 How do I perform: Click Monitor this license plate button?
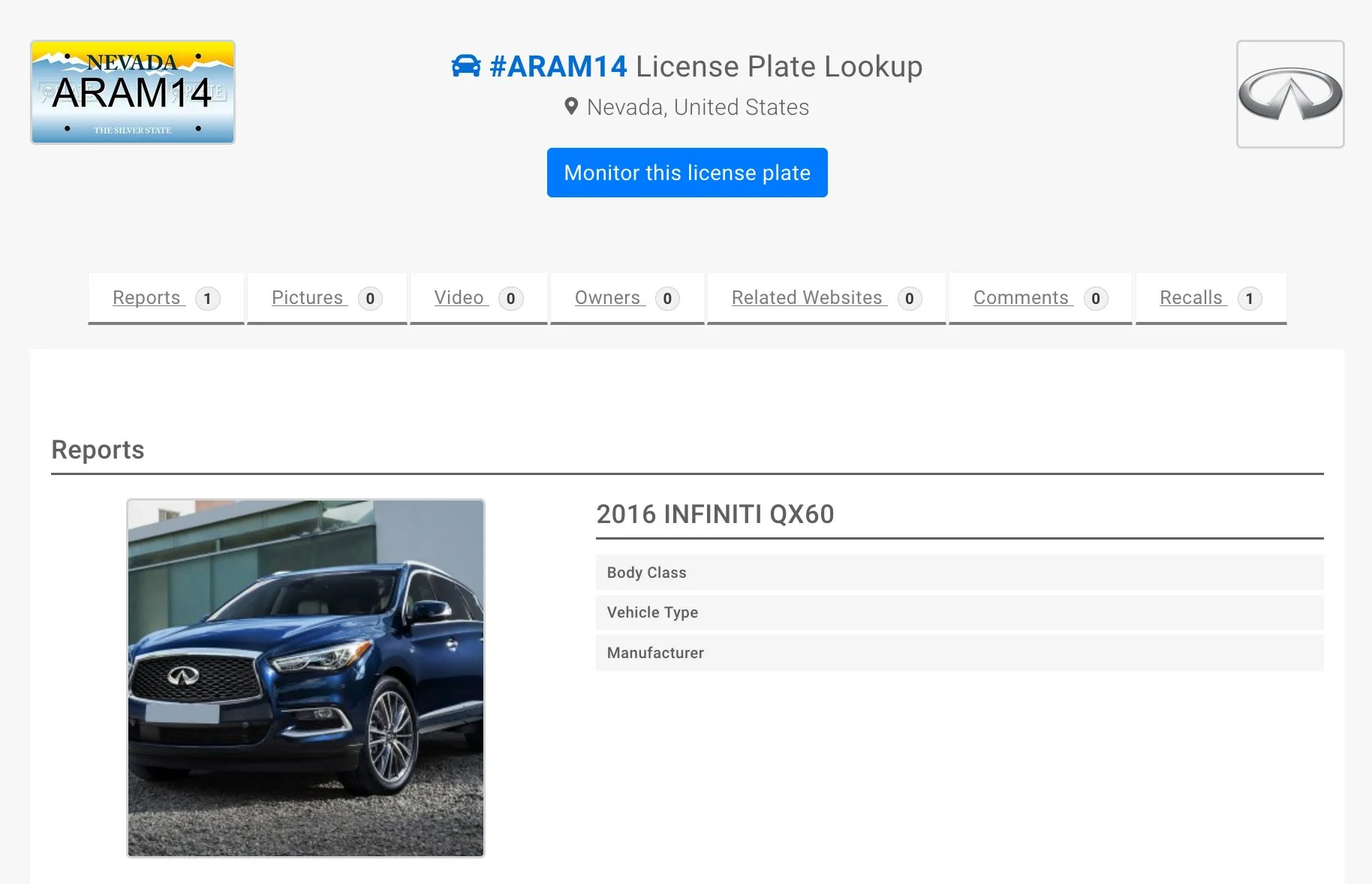[x=687, y=173]
